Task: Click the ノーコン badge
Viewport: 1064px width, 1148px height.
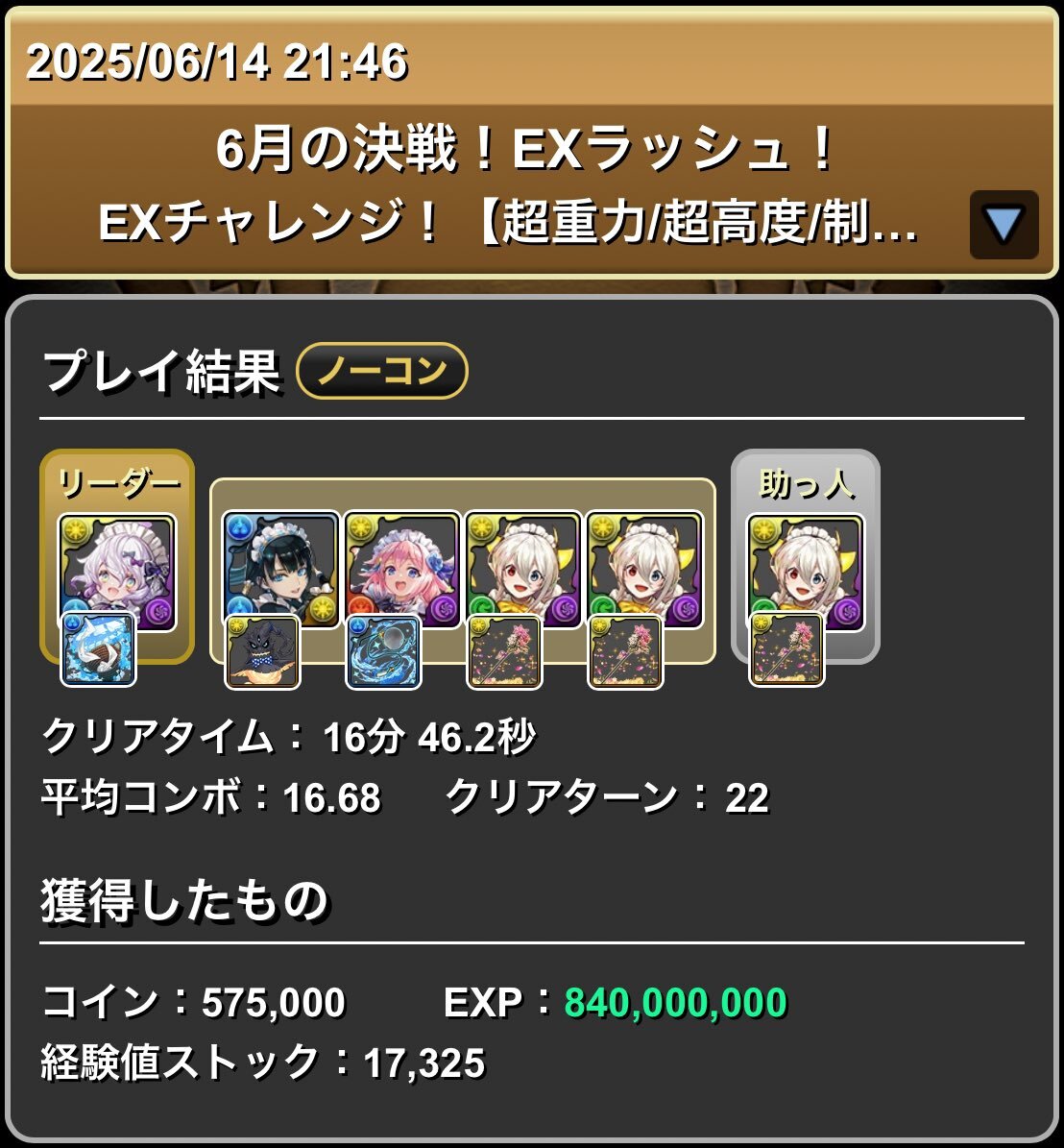Action: [382, 371]
